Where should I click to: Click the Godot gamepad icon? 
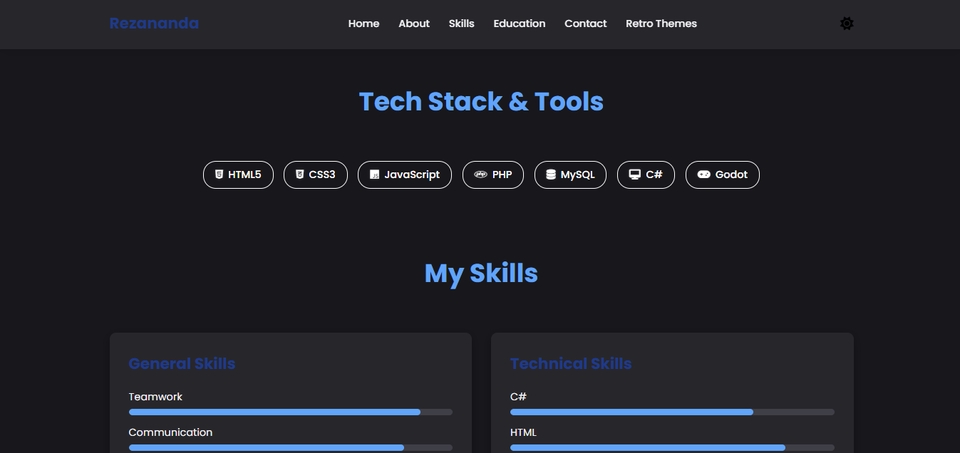tap(703, 174)
